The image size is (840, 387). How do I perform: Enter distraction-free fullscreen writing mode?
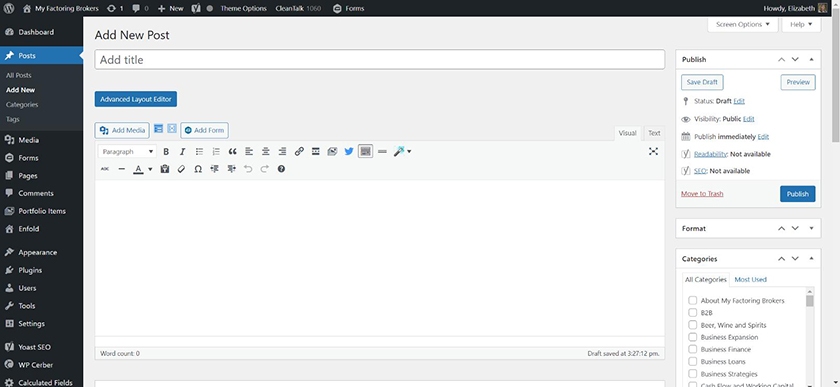pos(653,152)
